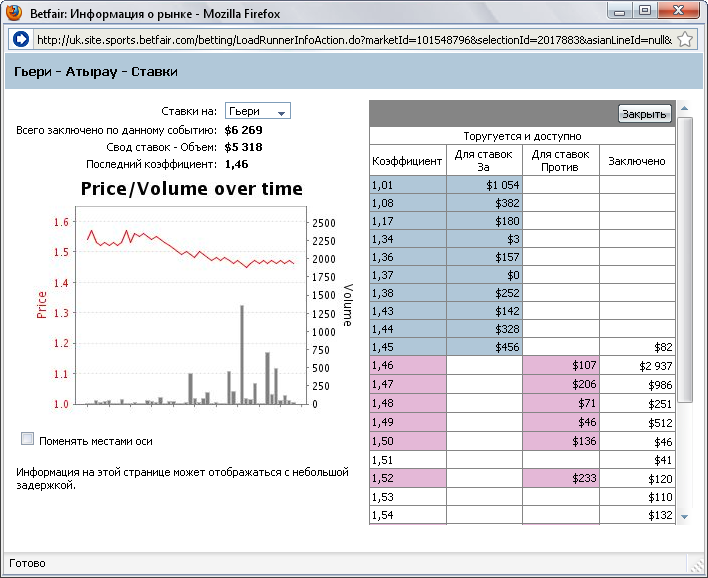
Task: Click the 1,37 coefficient cell
Action: [x=408, y=275]
